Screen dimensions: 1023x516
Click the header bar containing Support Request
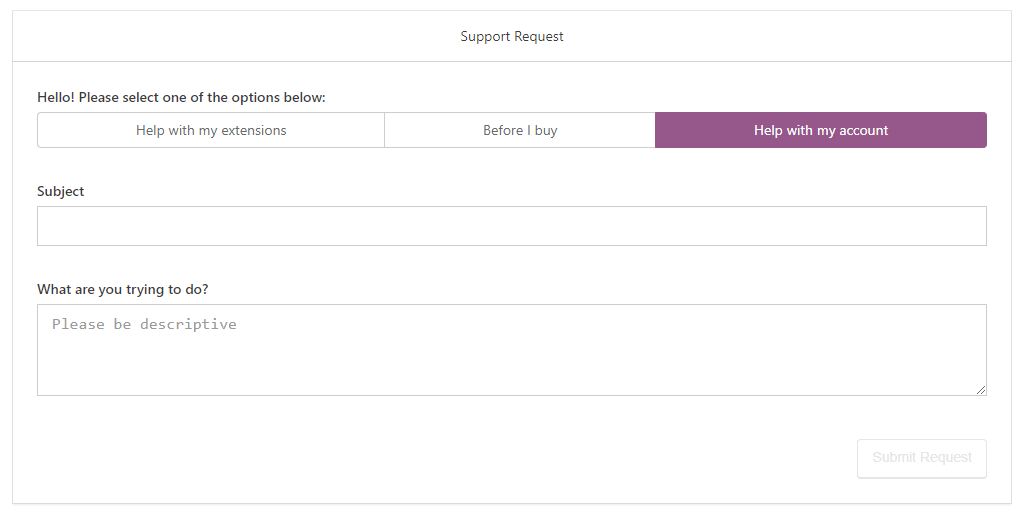pos(512,36)
